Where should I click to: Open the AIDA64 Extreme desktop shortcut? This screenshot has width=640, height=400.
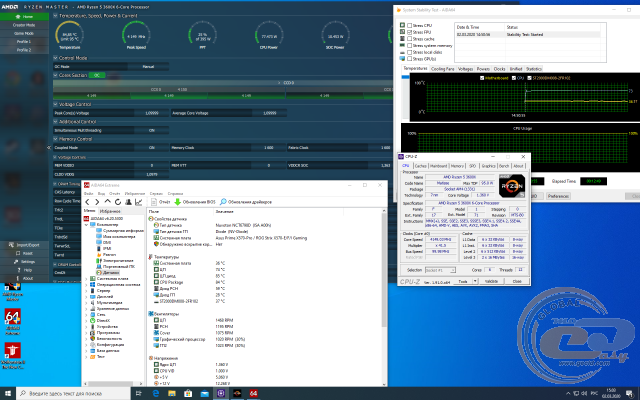[x=13, y=322]
